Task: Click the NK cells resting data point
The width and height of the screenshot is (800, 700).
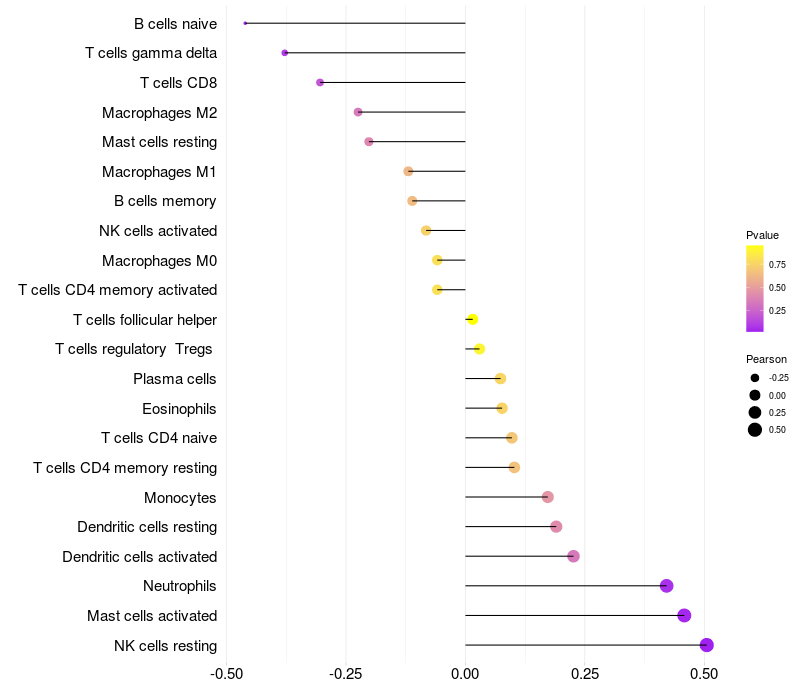Action: [707, 645]
